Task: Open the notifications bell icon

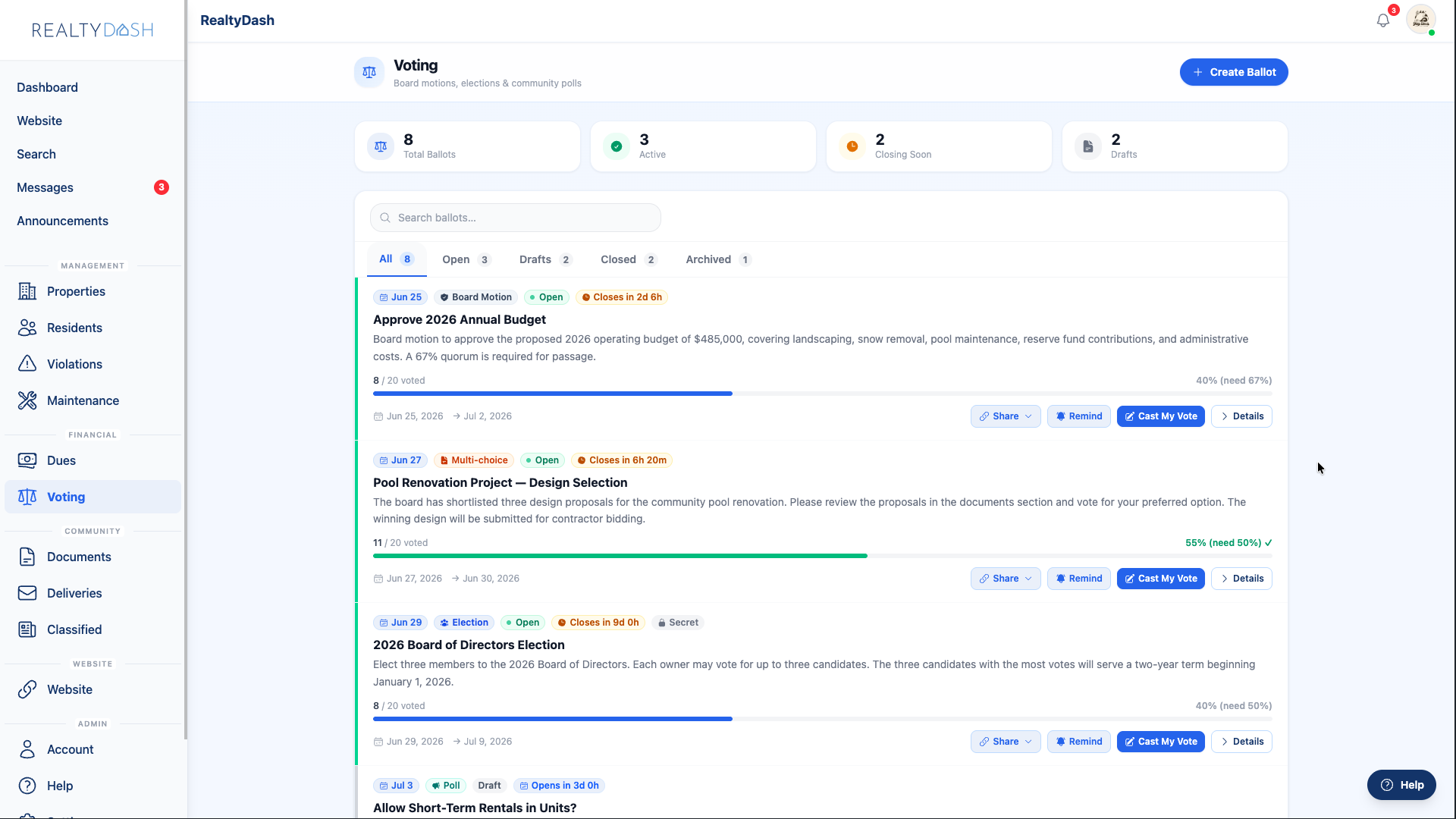Action: coord(1383,20)
